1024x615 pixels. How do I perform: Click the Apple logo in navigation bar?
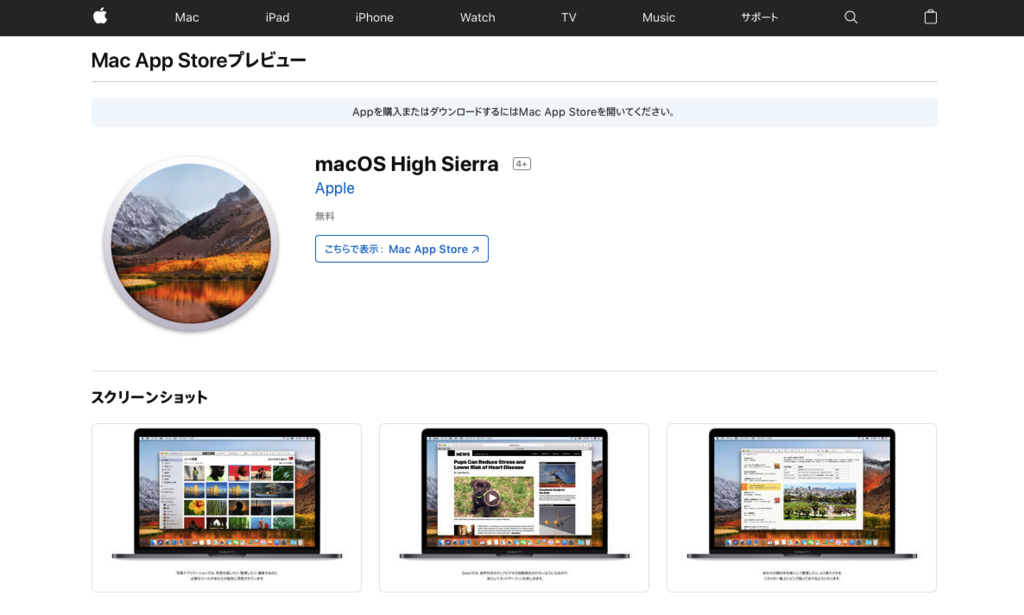(x=100, y=16)
